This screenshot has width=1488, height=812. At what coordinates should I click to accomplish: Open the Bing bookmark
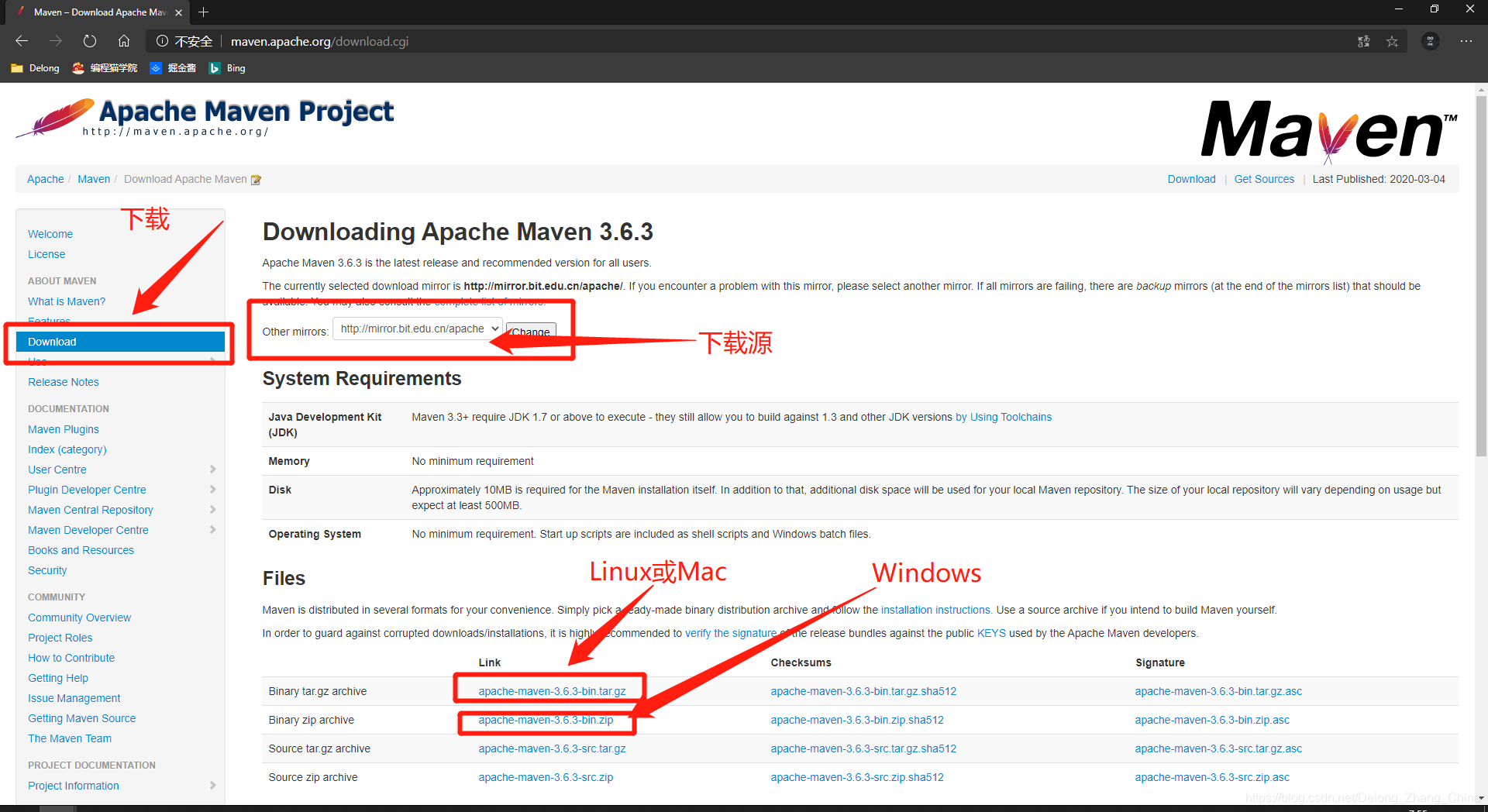227,68
